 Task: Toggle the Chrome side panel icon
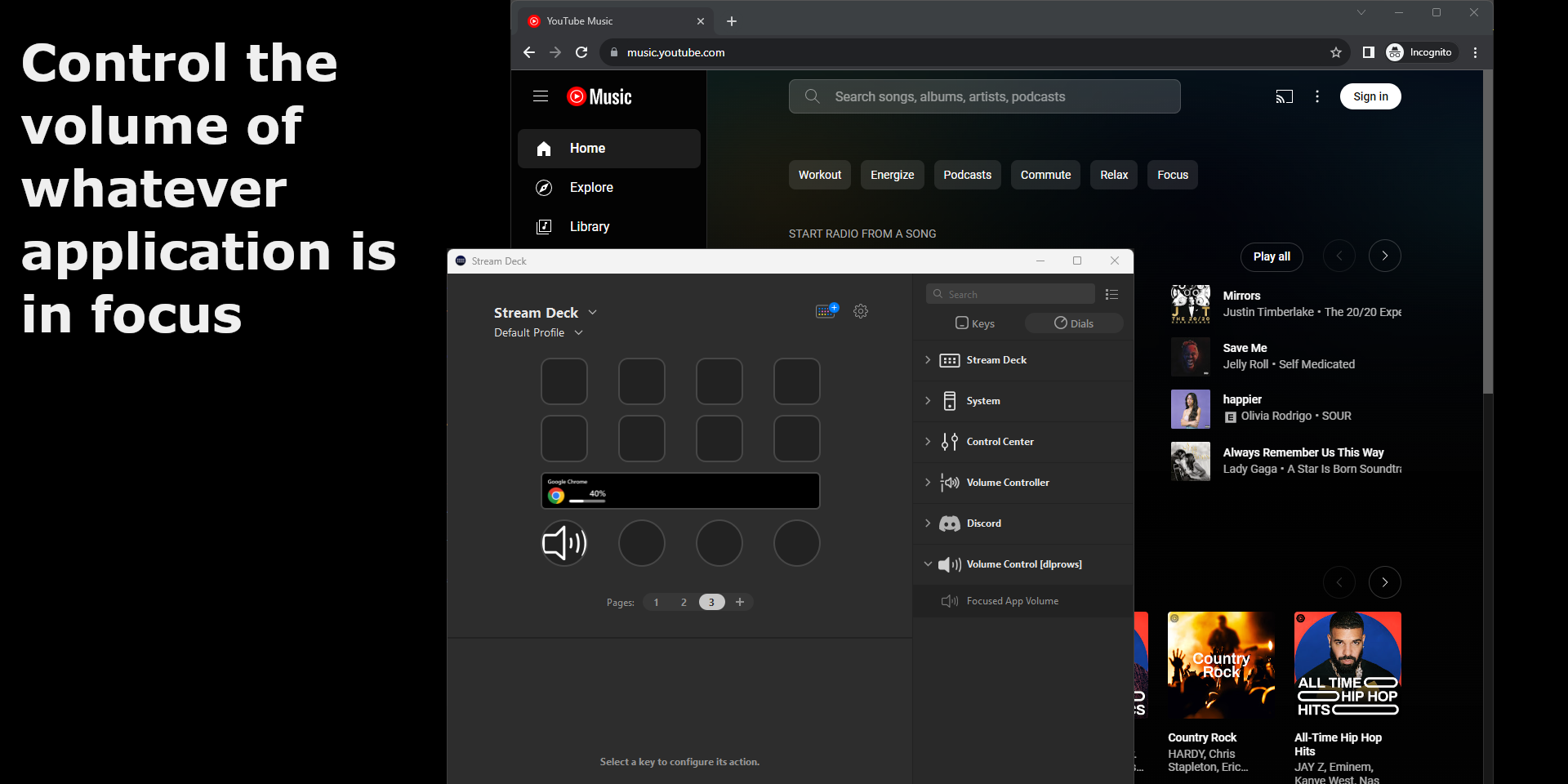tap(1369, 52)
